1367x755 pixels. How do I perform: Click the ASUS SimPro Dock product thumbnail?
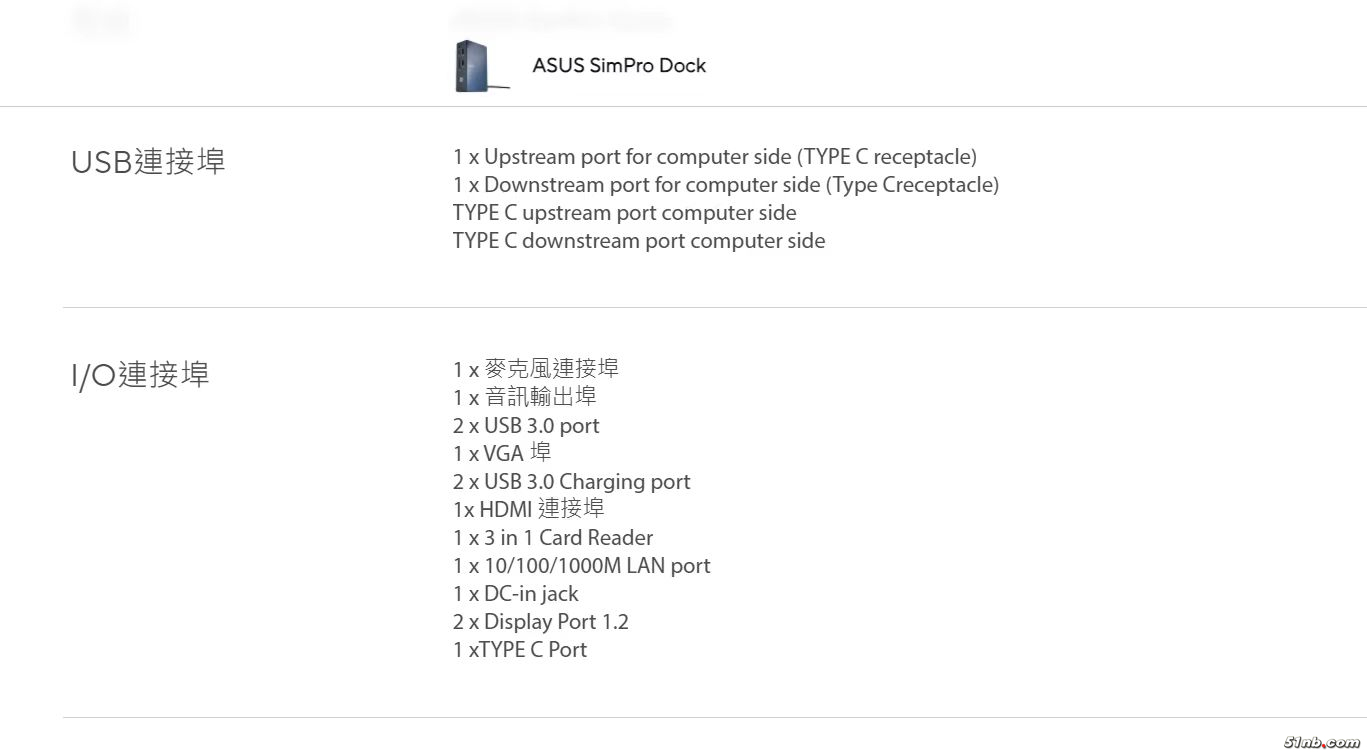[x=476, y=67]
